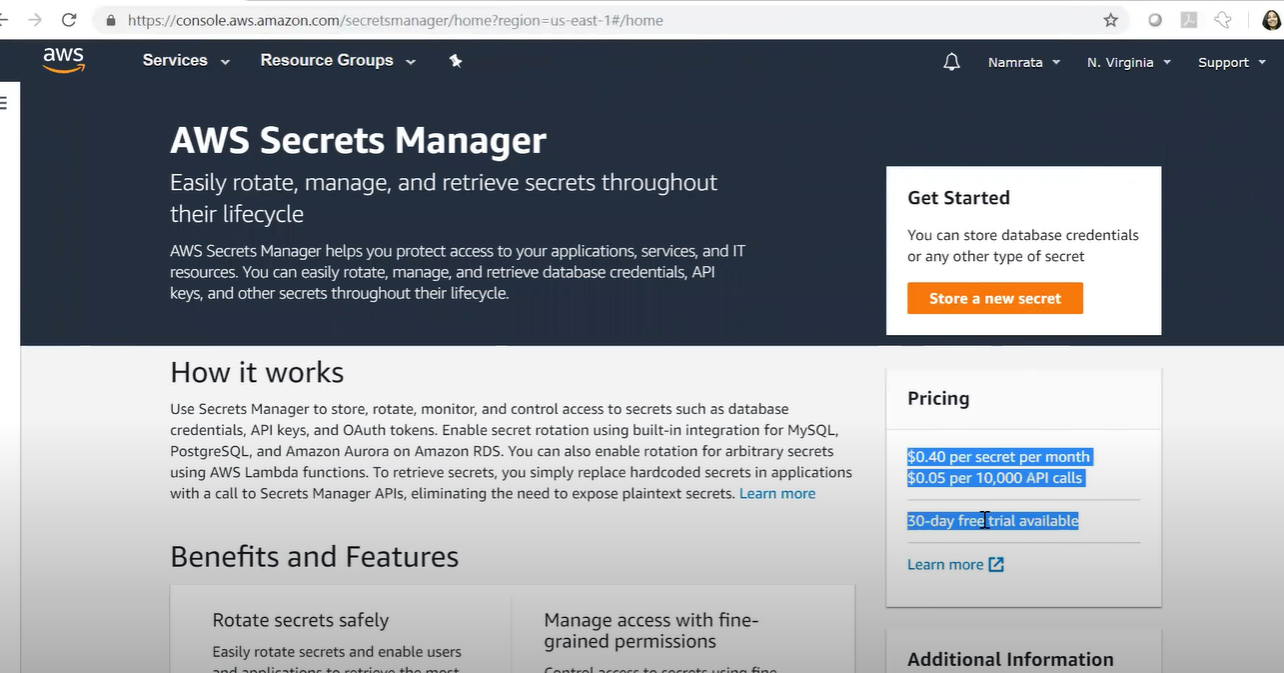Click Store a new secret button
1284x673 pixels.
pyautogui.click(x=995, y=298)
